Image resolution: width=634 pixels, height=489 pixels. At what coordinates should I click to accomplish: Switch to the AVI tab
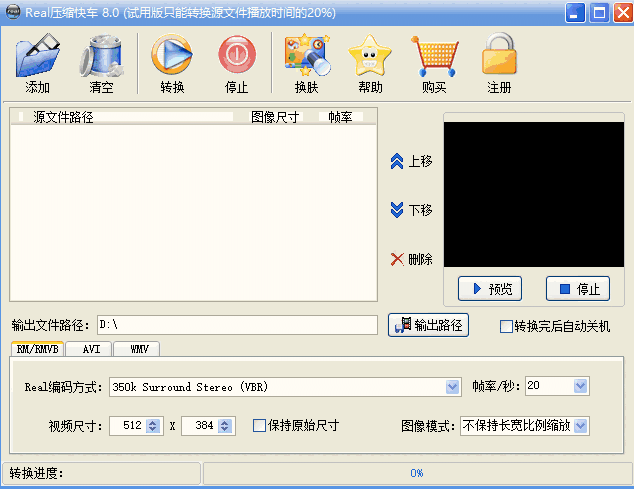(x=89, y=349)
